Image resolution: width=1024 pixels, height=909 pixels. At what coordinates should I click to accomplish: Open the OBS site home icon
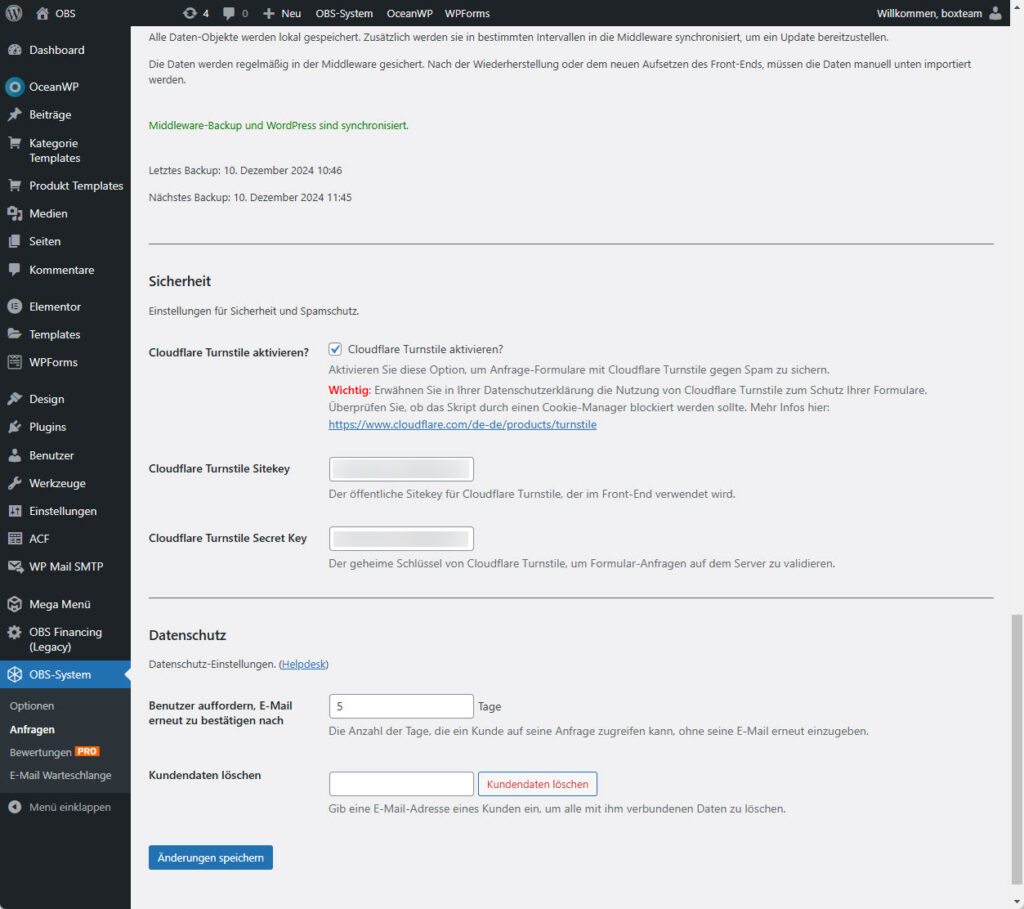[42, 13]
